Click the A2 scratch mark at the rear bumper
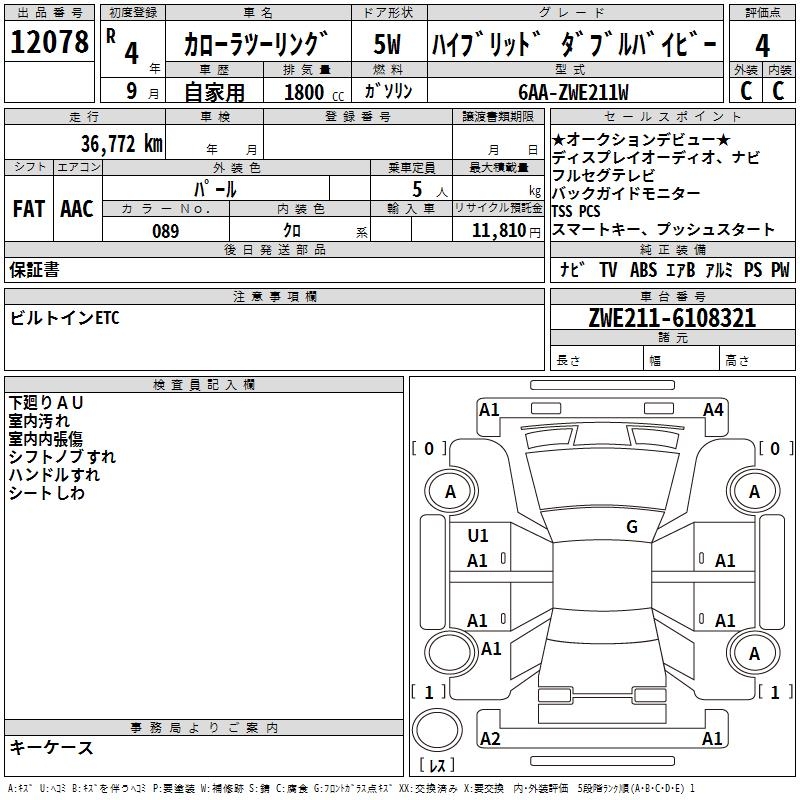800x800 pixels. tap(490, 739)
